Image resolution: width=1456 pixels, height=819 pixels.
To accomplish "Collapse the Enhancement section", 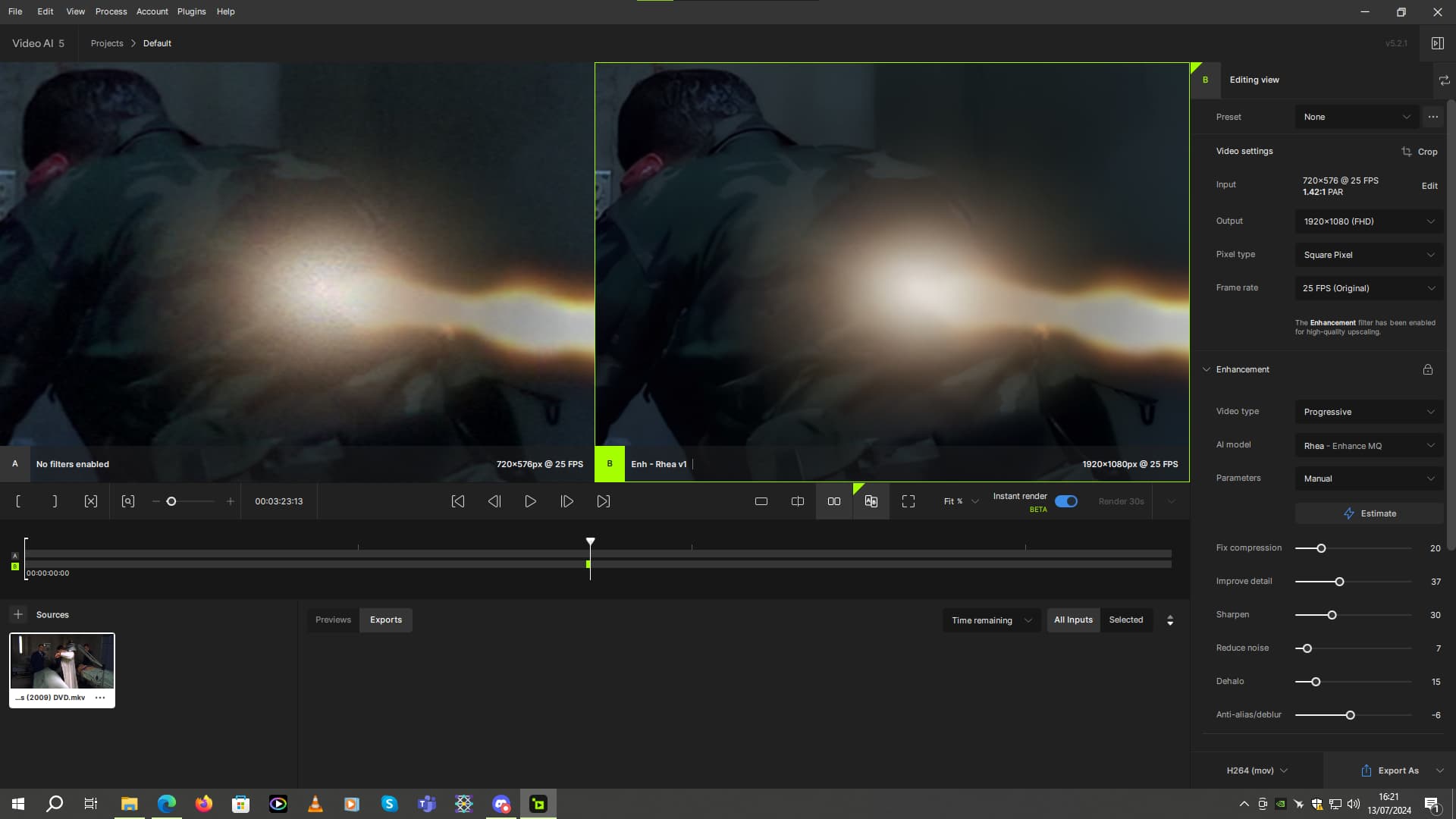I will click(x=1207, y=369).
